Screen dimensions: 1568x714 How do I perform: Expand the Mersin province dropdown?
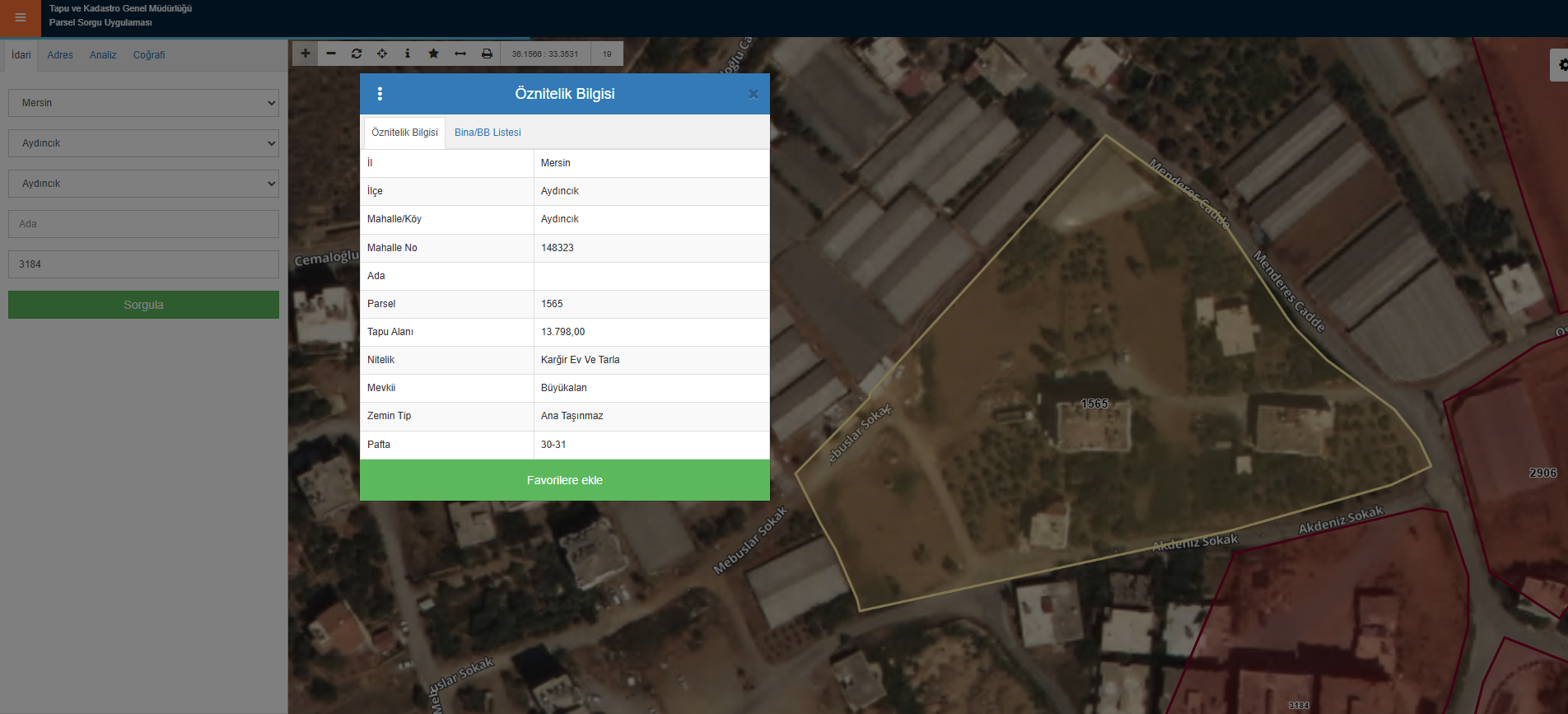(x=143, y=103)
